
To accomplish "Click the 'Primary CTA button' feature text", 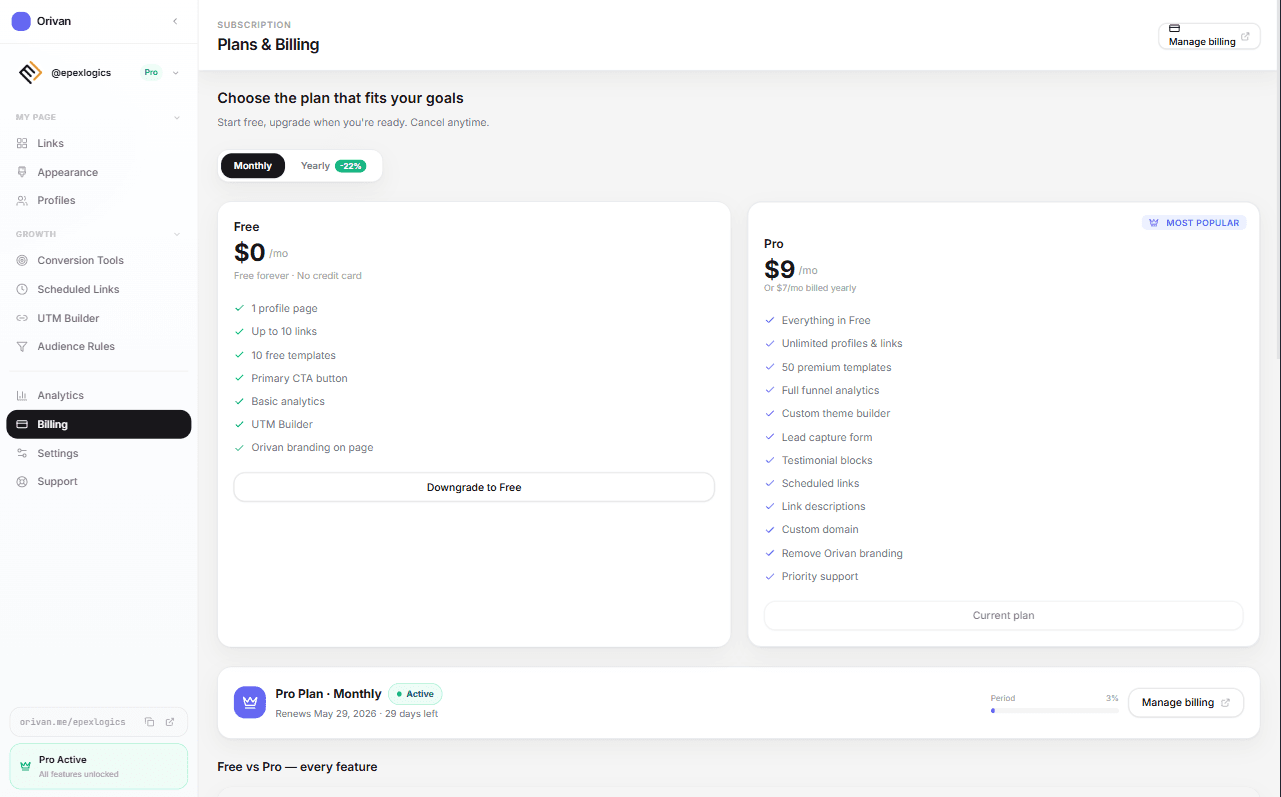I will click(299, 378).
